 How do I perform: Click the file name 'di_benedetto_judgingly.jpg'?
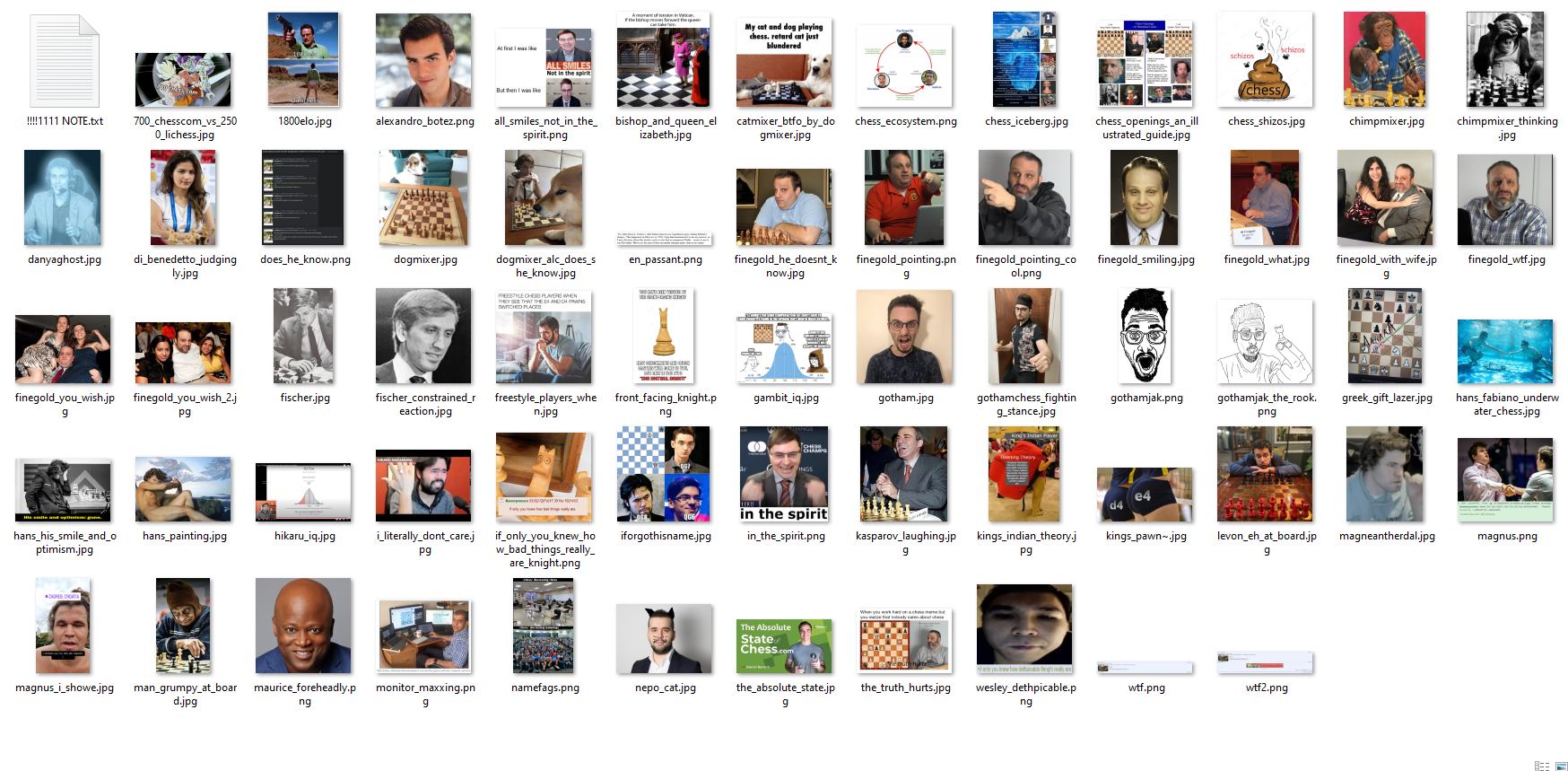click(x=185, y=267)
